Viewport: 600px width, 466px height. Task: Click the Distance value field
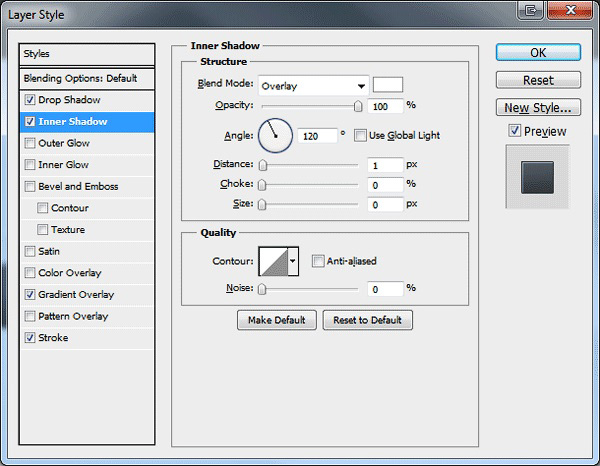(385, 165)
